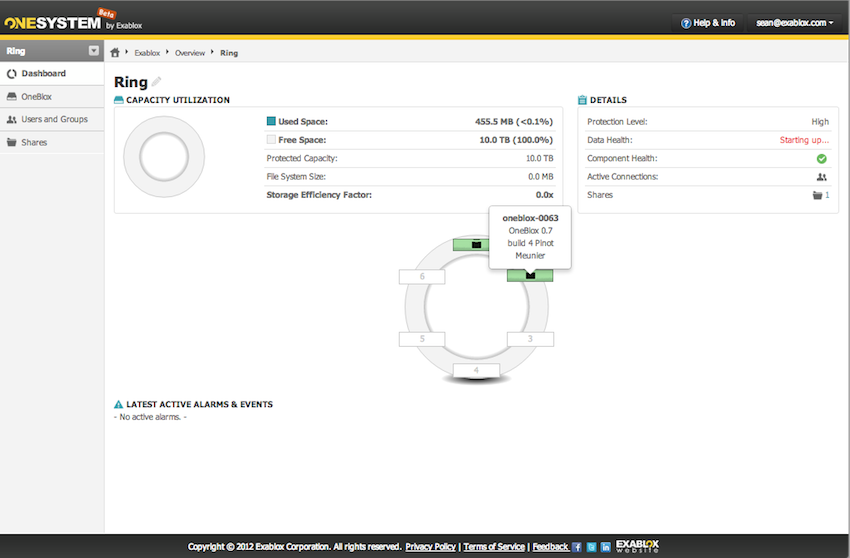Click the capacity utilization donut chart
This screenshot has height=558, width=850.
click(164, 157)
